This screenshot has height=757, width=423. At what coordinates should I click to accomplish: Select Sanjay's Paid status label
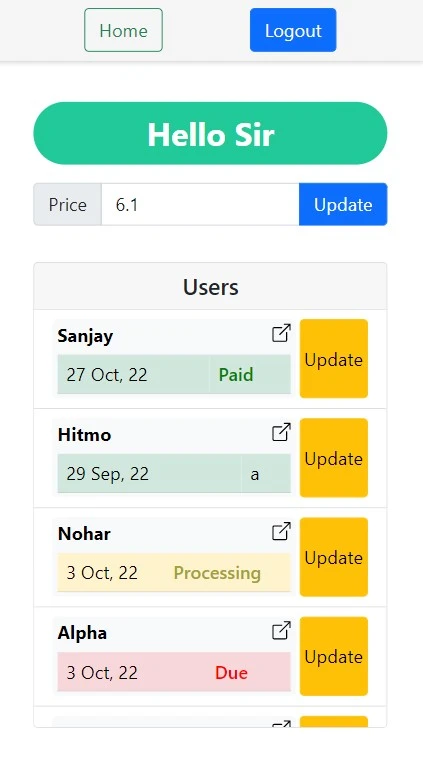point(236,375)
